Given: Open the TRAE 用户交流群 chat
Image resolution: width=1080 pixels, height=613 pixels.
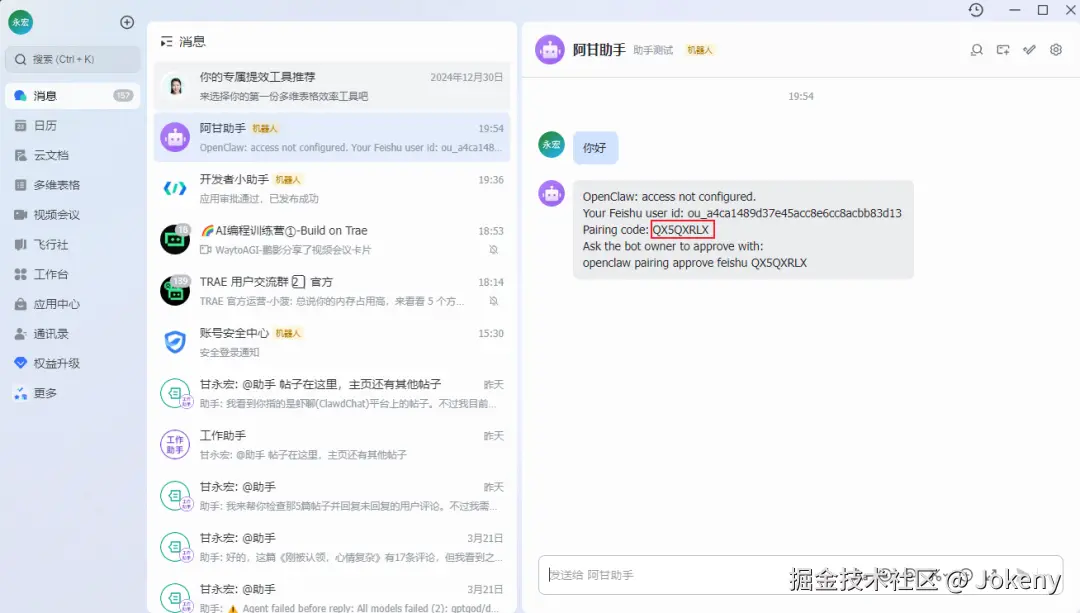Looking at the screenshot, I should [x=331, y=291].
